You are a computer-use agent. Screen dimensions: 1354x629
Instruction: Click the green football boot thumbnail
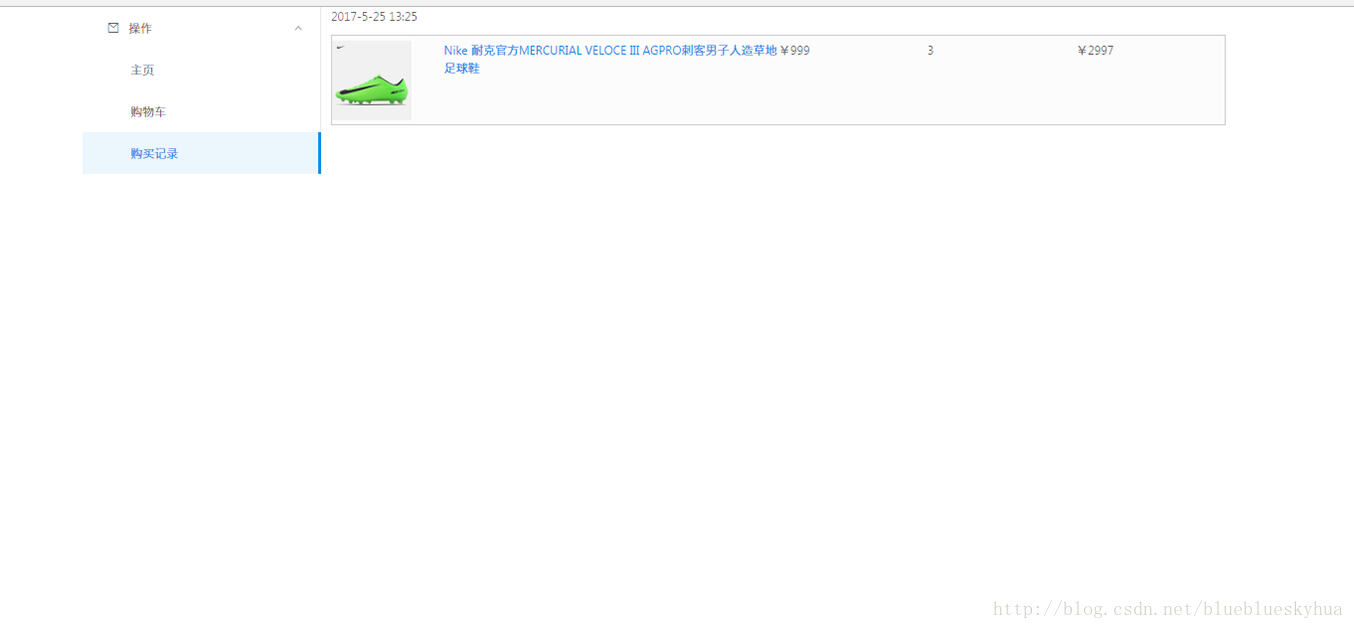pyautogui.click(x=372, y=80)
